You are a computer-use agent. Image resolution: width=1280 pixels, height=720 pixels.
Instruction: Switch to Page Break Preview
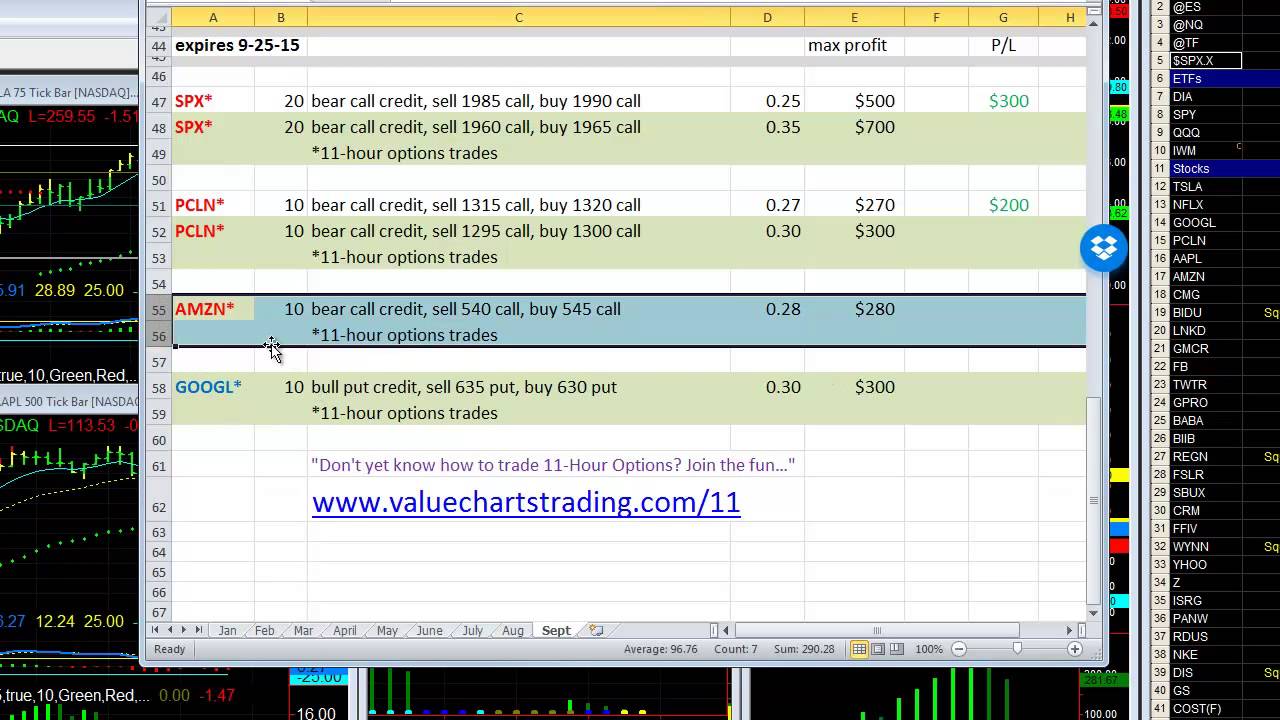[x=897, y=649]
